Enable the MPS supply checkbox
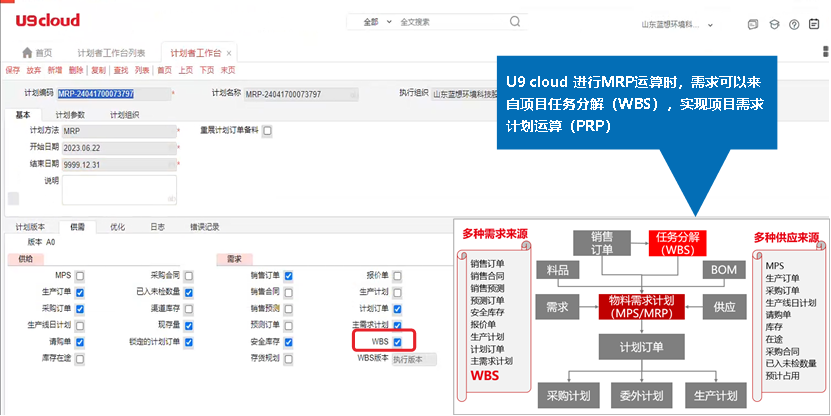This screenshot has height=416, width=831. tap(79, 276)
